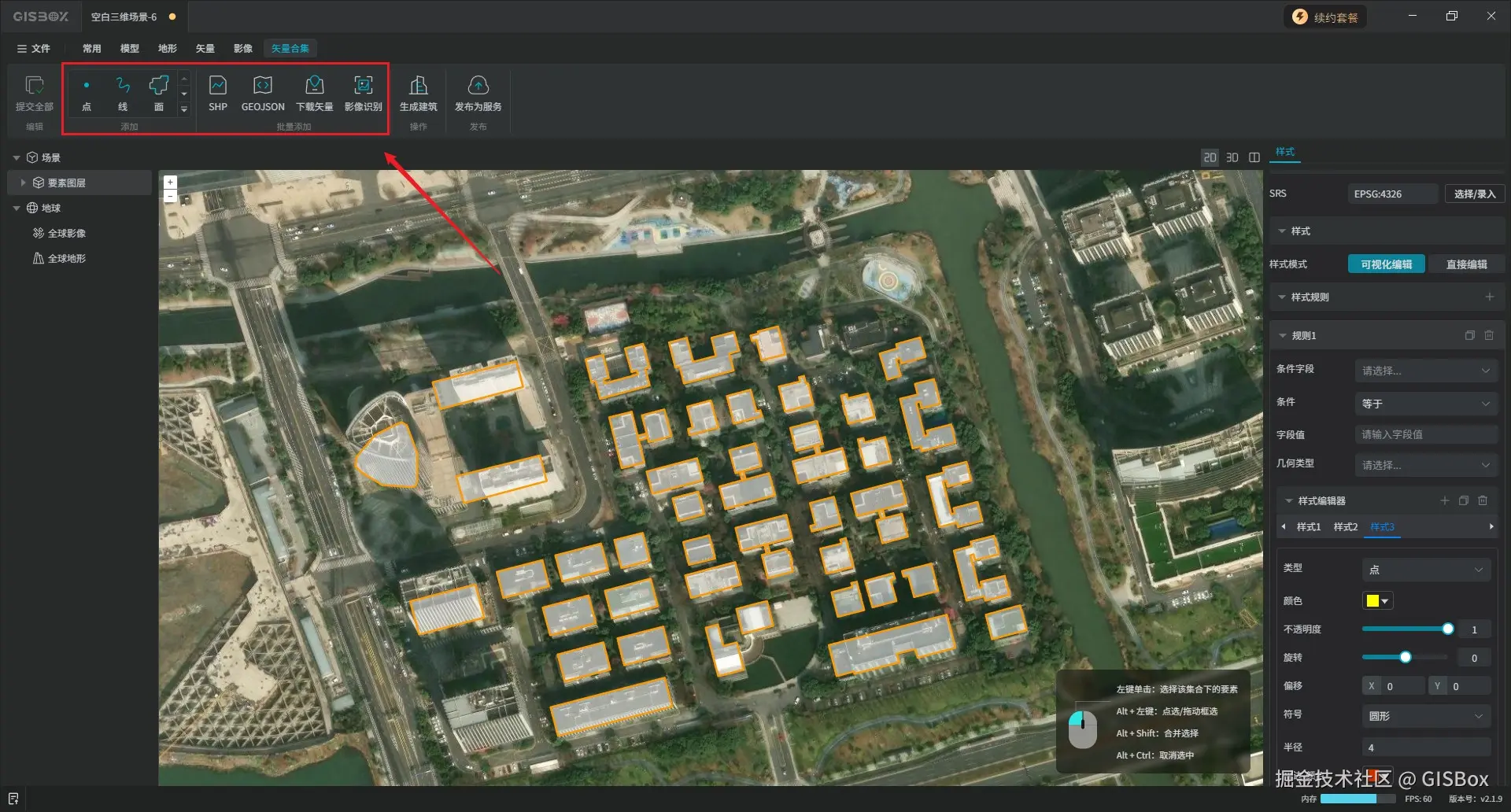This screenshot has height=812, width=1511.
Task: Move to next style tabs with right arrow
Action: coord(1491,526)
